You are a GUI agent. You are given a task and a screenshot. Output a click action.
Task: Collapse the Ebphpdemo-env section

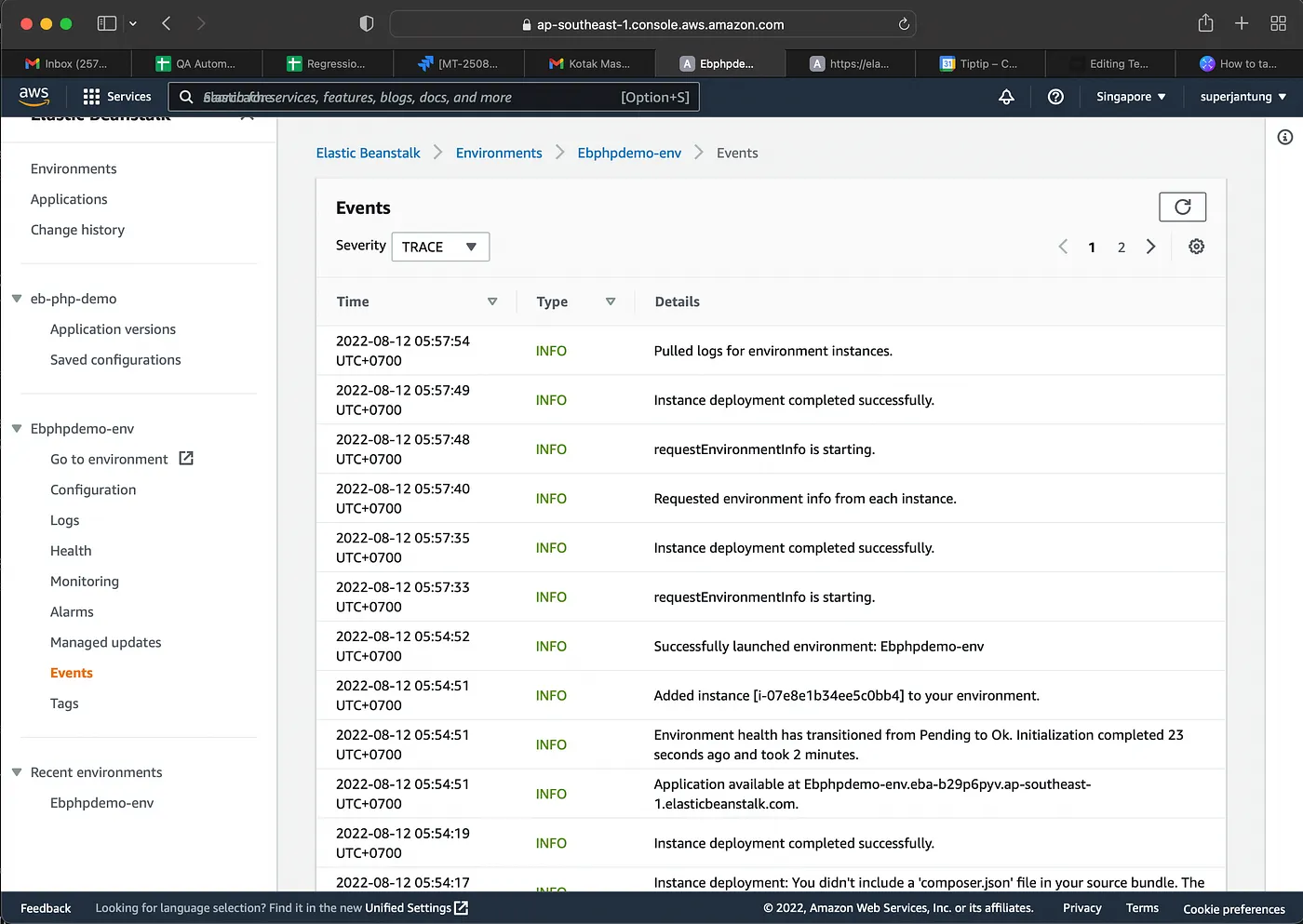coord(17,429)
